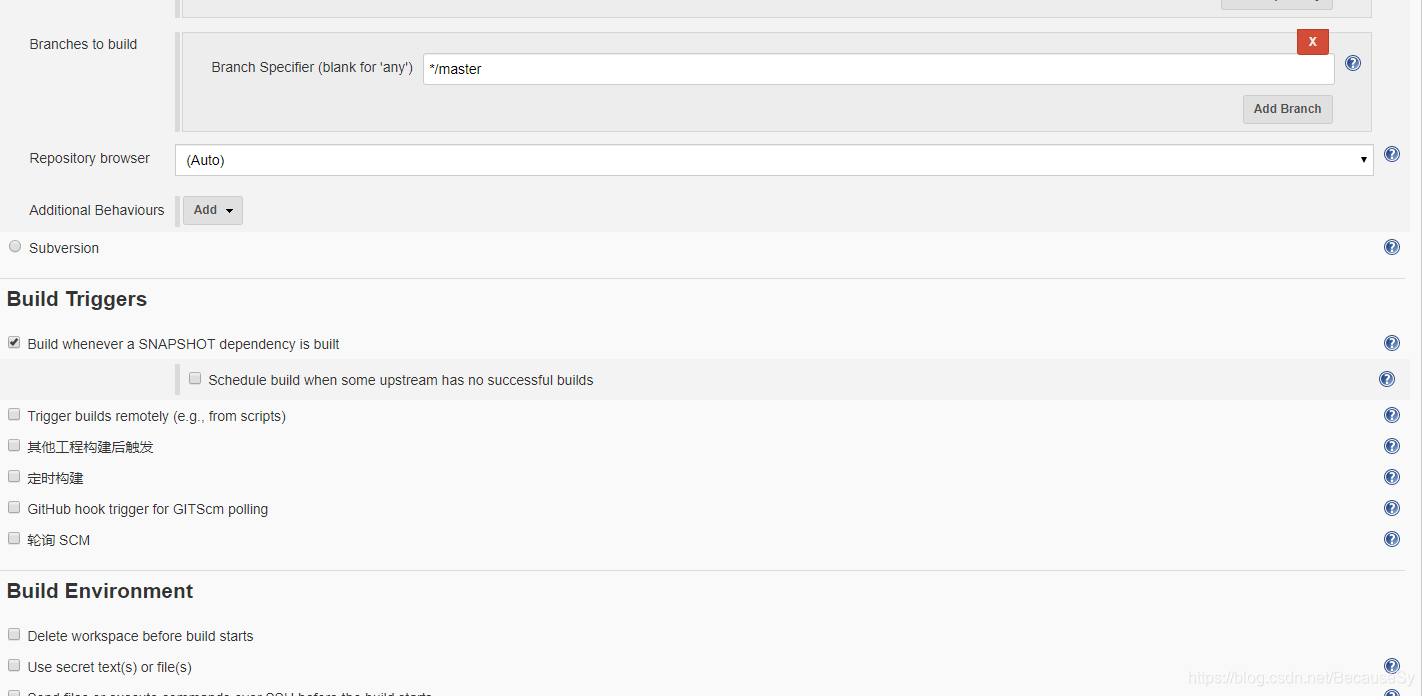
Task: Uncheck Build whenever a SNAPSHOT dependency is built
Action: (14, 342)
